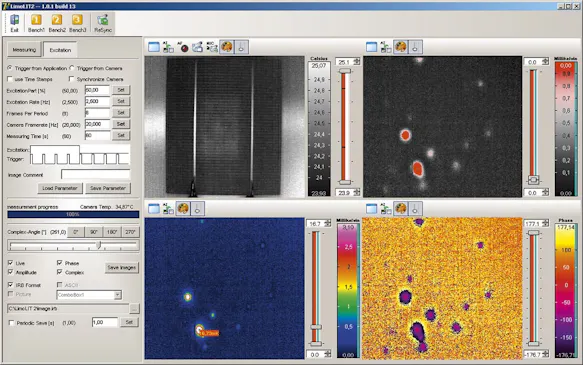Select Trigger from Camera radio button

(x=72, y=68)
